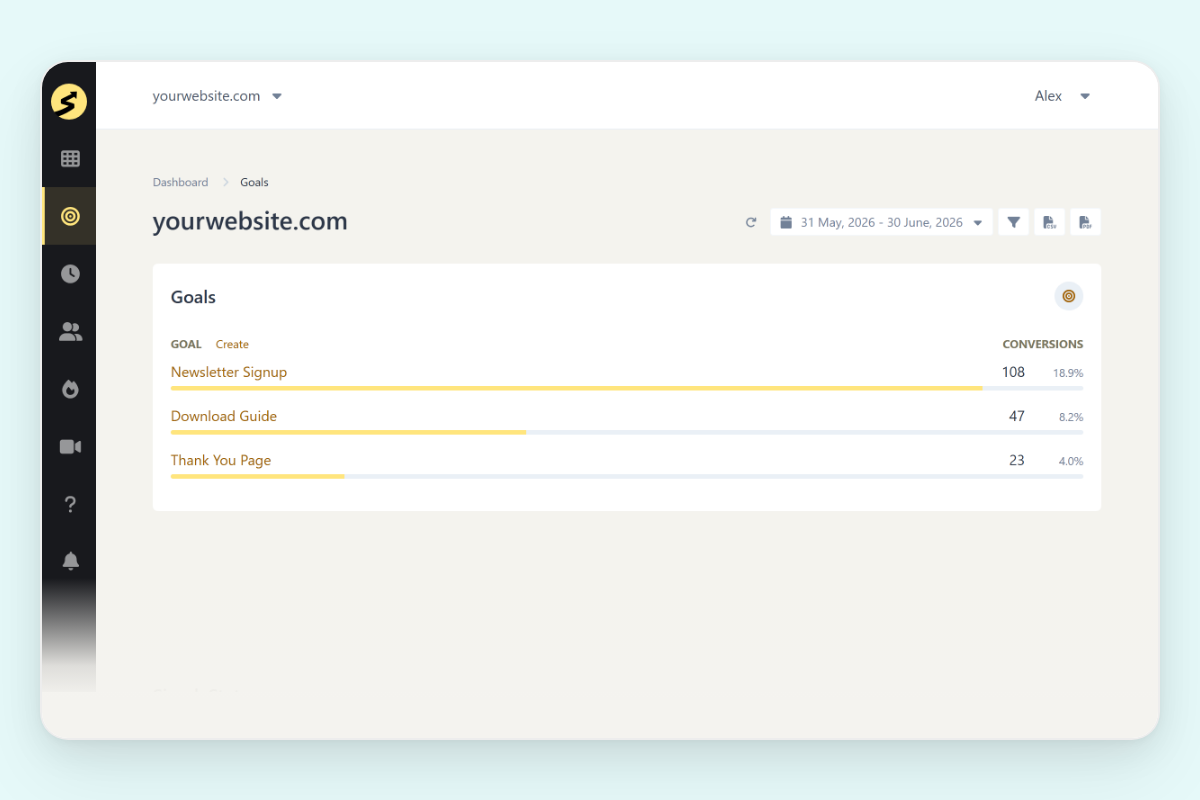Open the question mark help icon
The image size is (1200, 800).
[x=70, y=504]
